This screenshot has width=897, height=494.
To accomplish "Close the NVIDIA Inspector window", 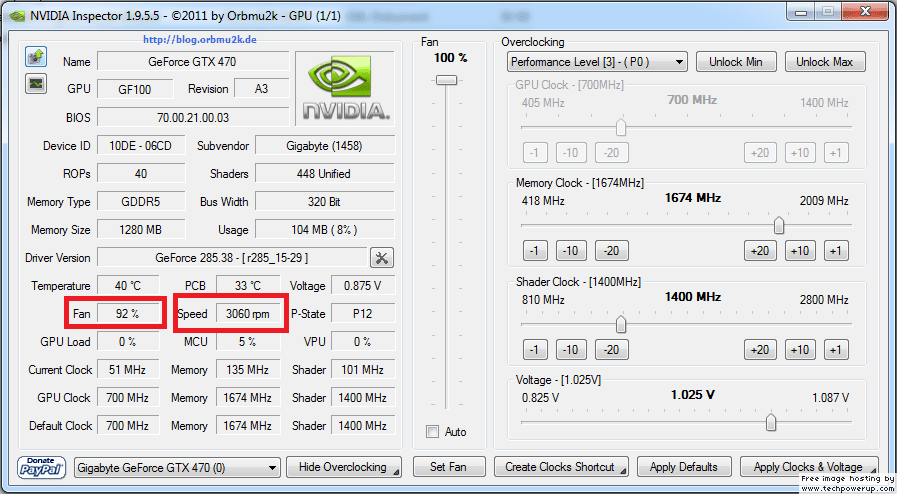I will [x=865, y=11].
